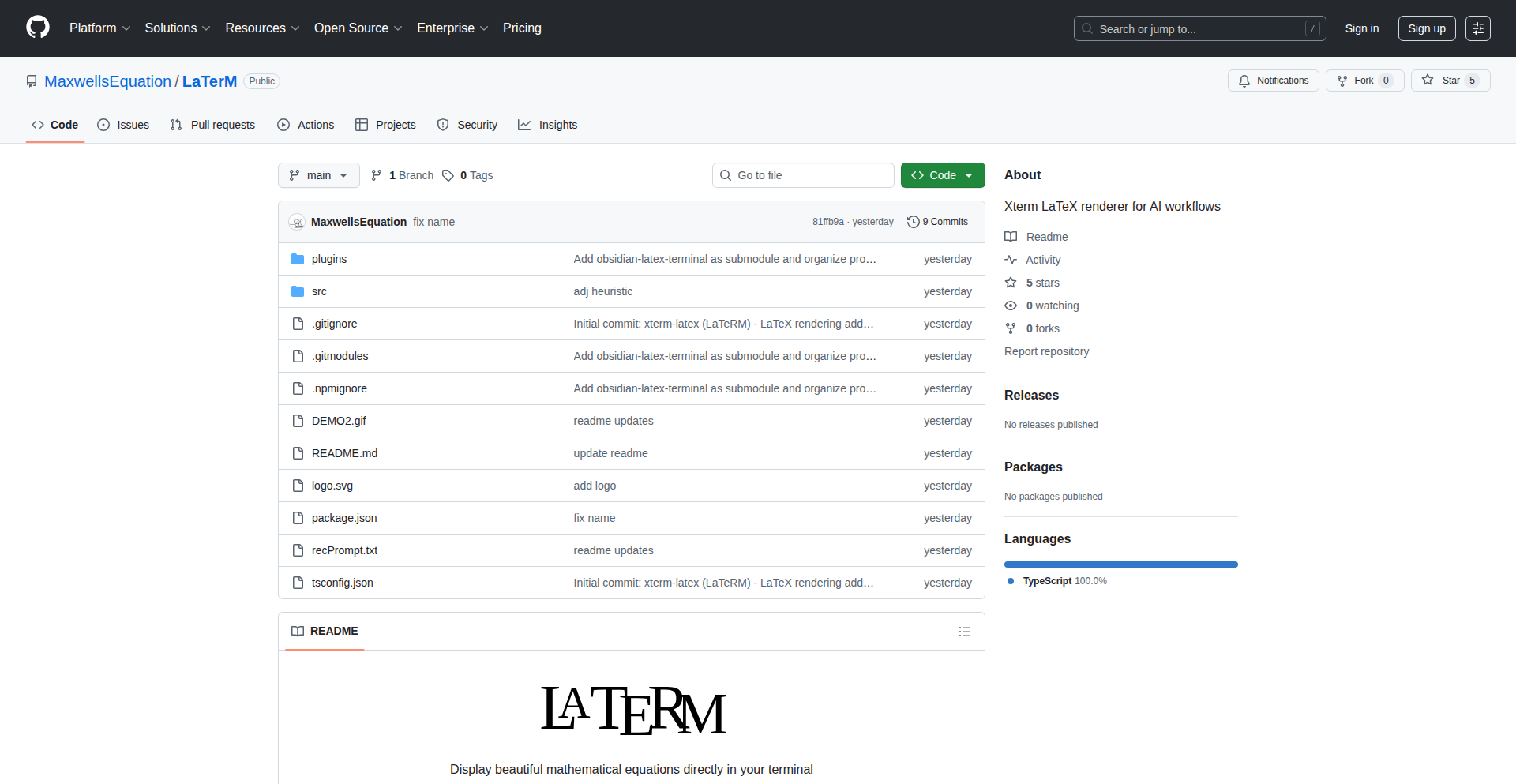Select the README tab header

325,631
